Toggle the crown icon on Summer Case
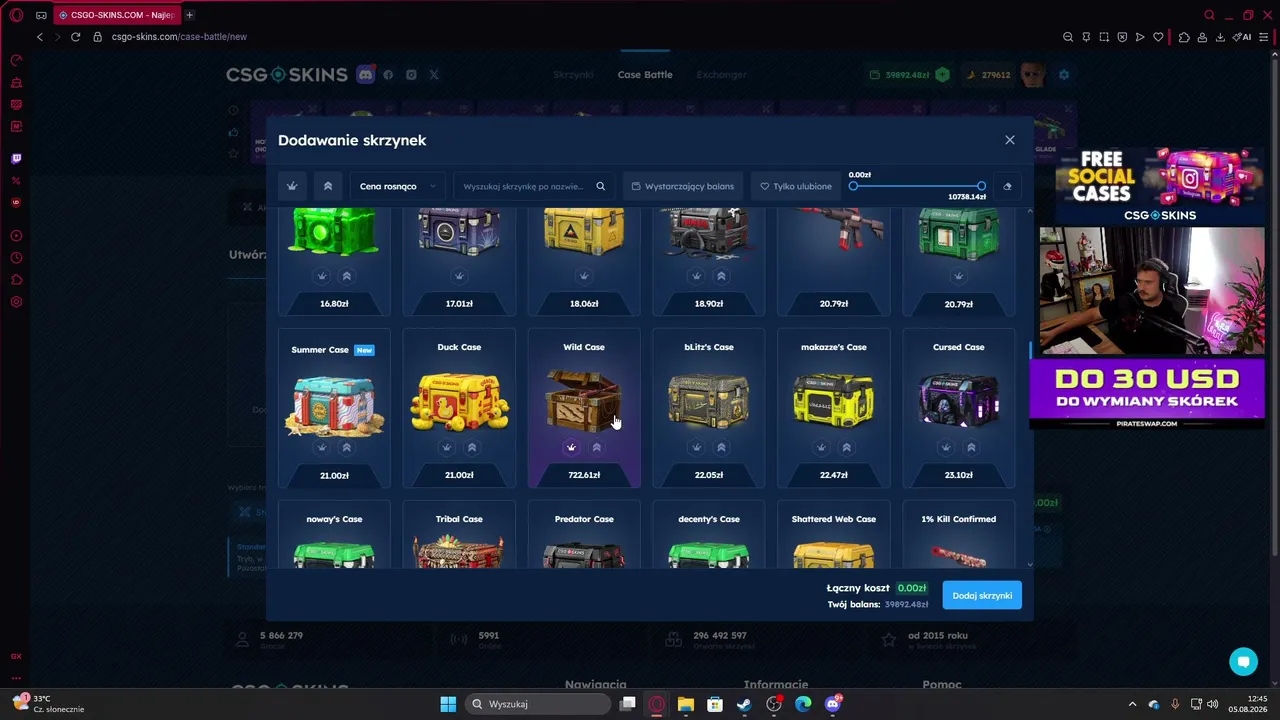 click(x=322, y=447)
